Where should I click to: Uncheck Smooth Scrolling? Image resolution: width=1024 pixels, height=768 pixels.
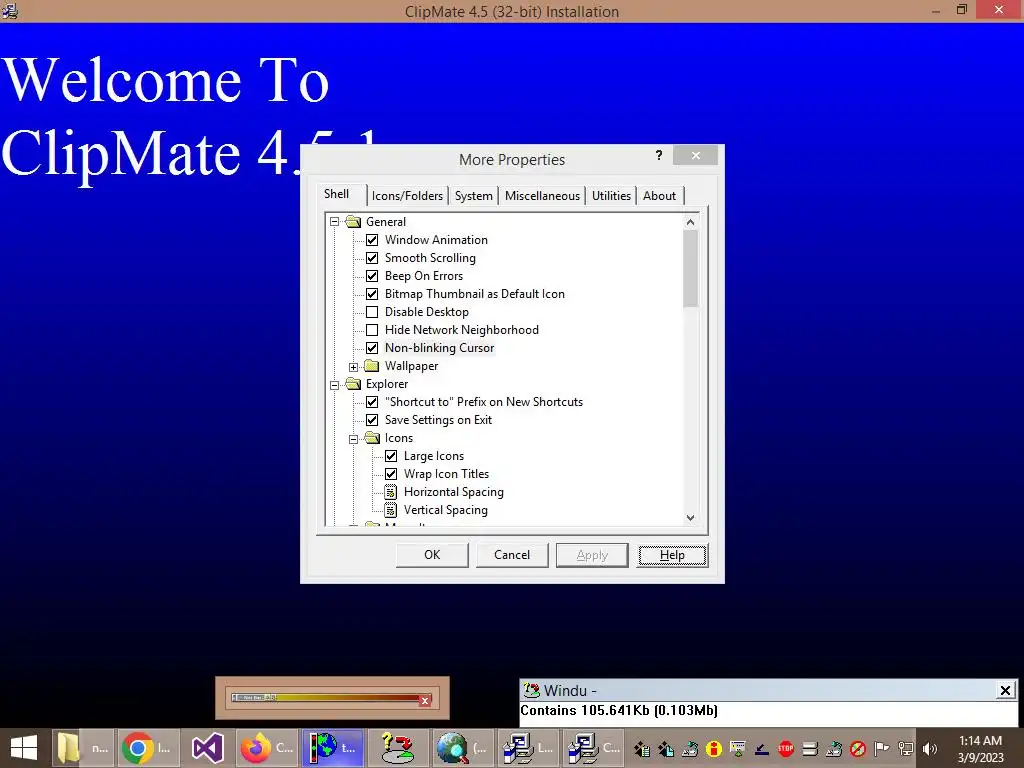click(x=372, y=258)
